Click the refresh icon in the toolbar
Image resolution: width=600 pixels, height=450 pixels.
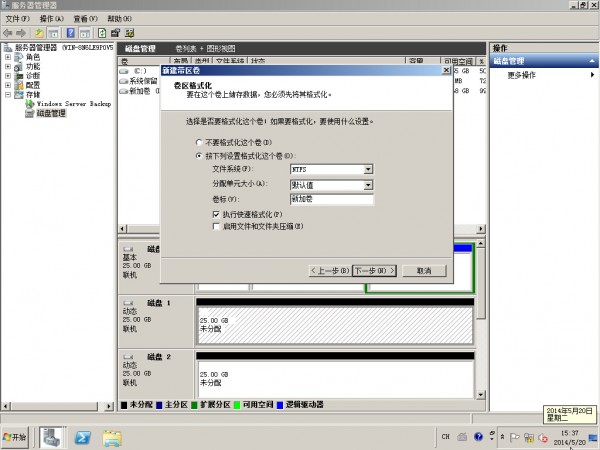[x=102, y=32]
